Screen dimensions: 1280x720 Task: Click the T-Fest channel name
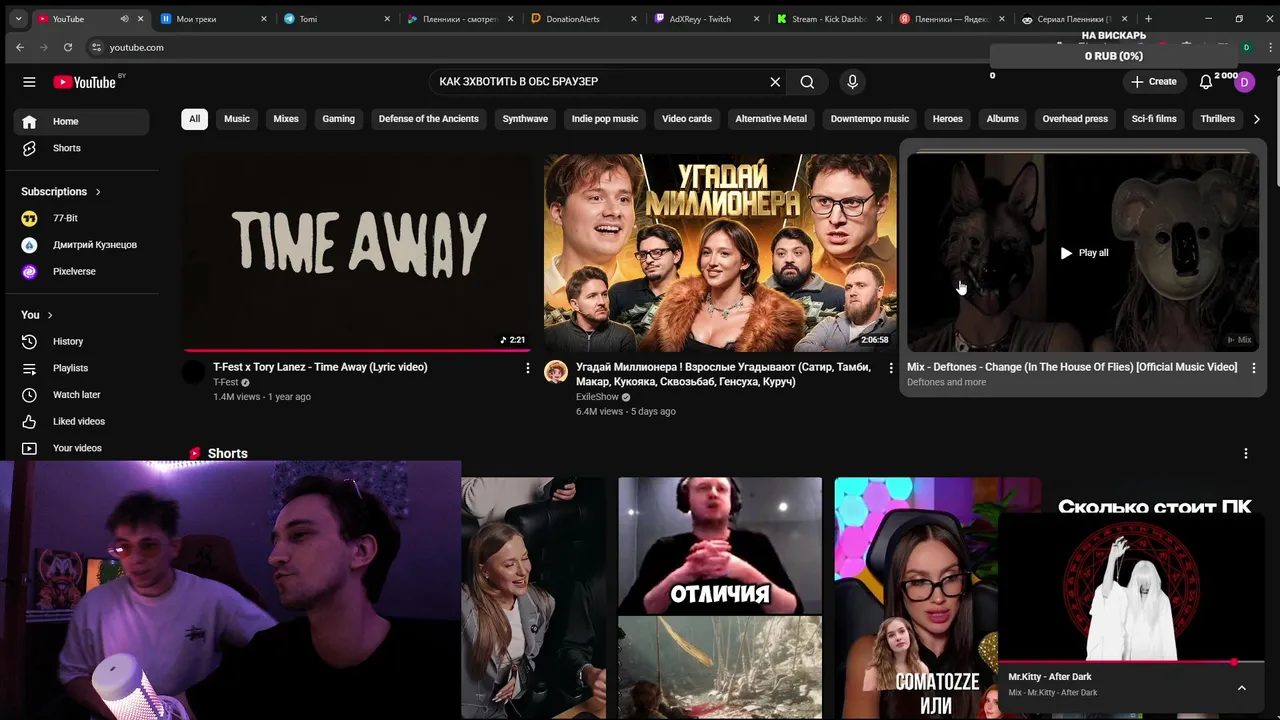(x=226, y=382)
